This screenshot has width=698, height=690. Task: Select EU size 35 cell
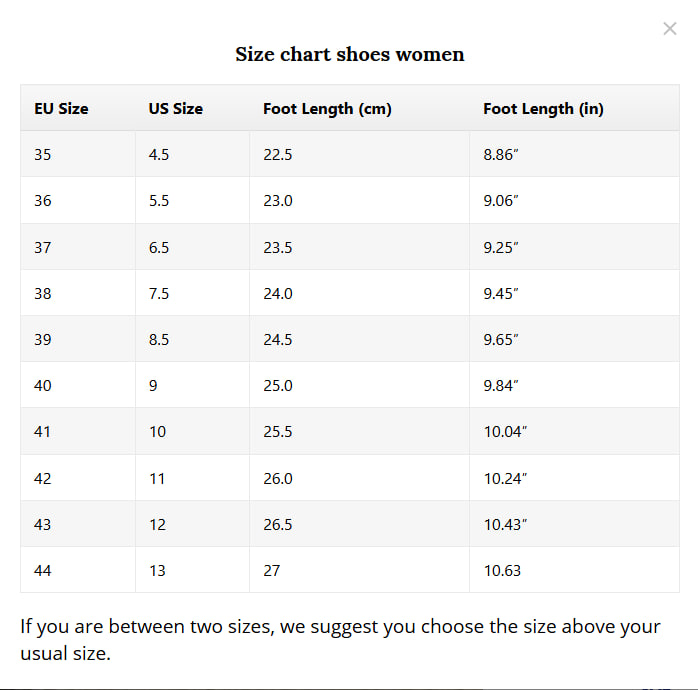[43, 155]
